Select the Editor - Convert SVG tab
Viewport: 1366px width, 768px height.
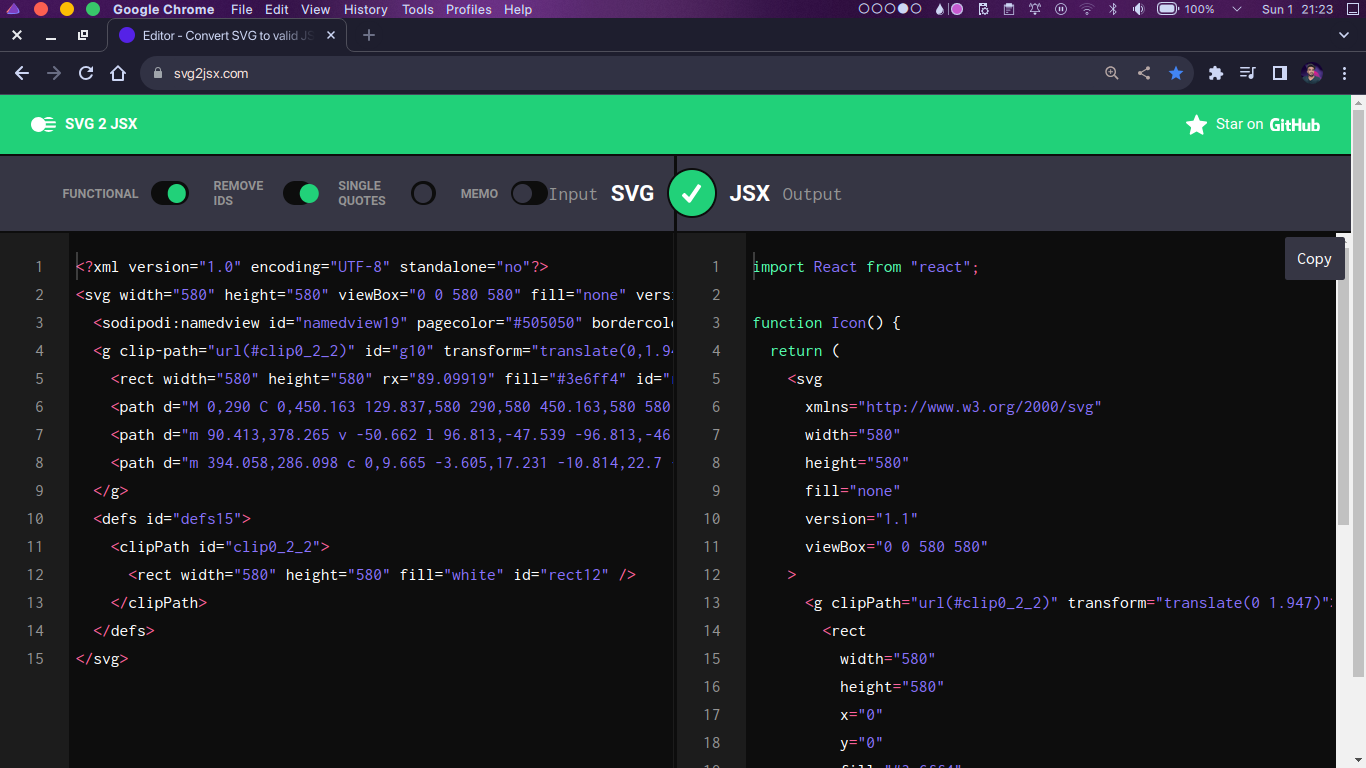click(x=228, y=35)
